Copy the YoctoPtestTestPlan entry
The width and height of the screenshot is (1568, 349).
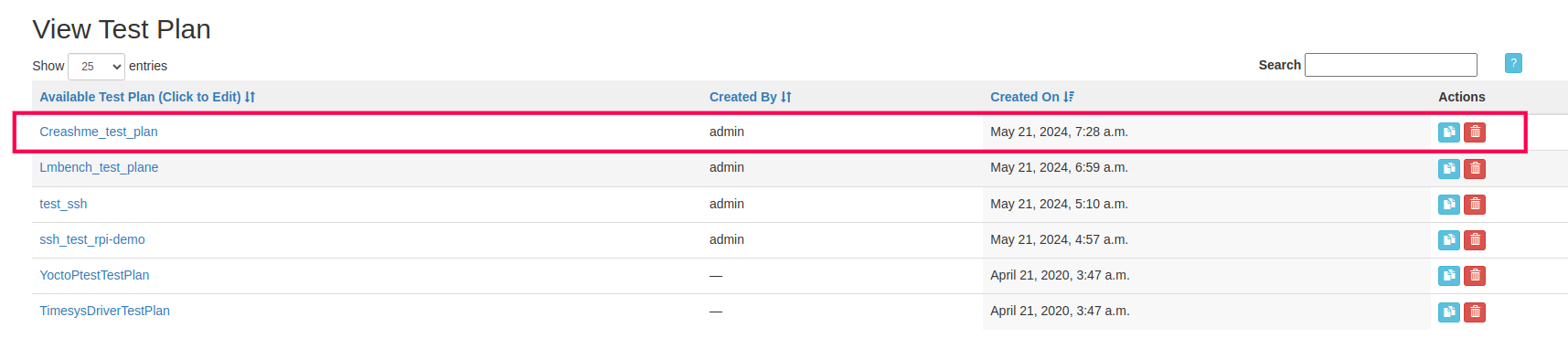(x=1448, y=276)
